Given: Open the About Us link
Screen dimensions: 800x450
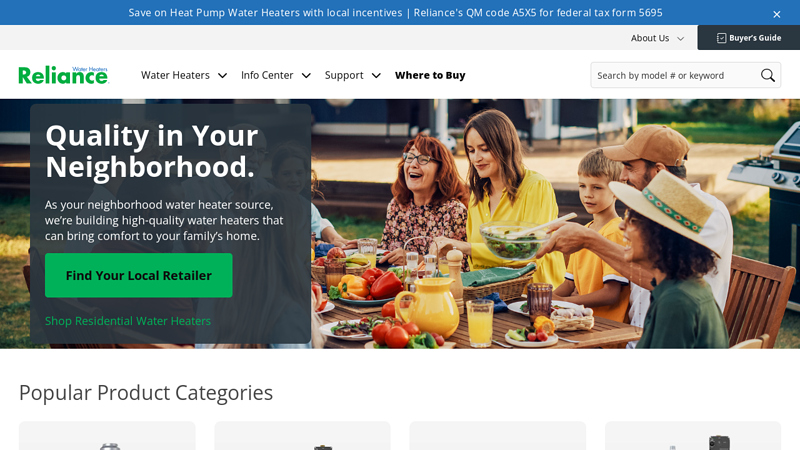Looking at the screenshot, I should [649, 38].
